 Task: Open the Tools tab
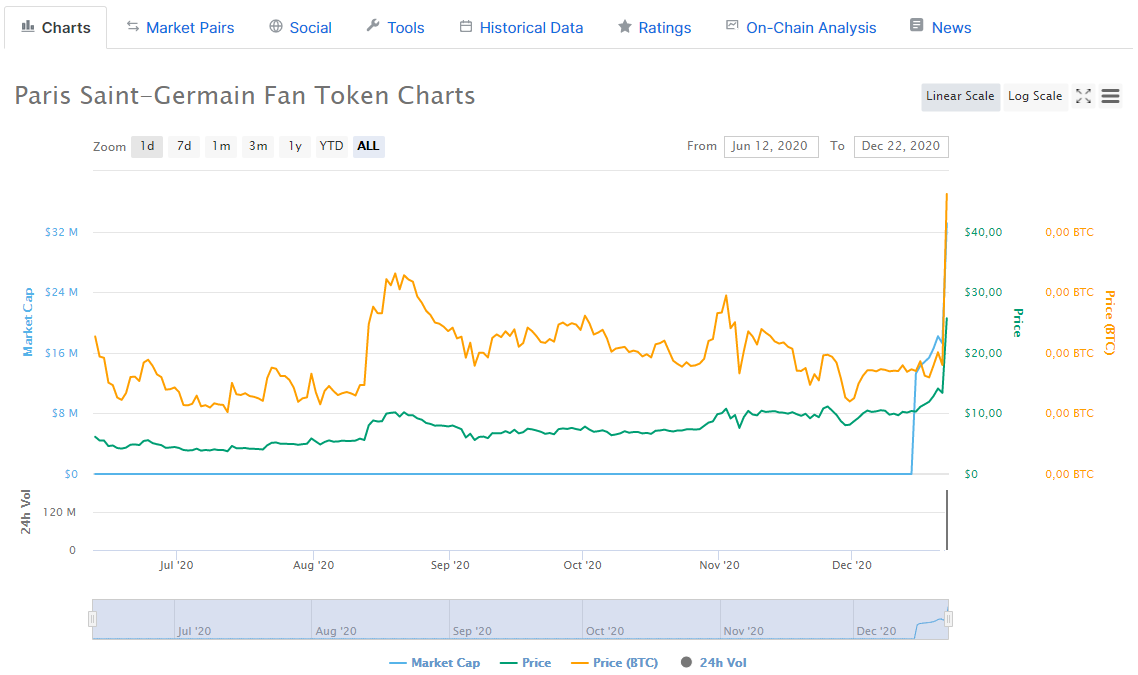pyautogui.click(x=396, y=28)
